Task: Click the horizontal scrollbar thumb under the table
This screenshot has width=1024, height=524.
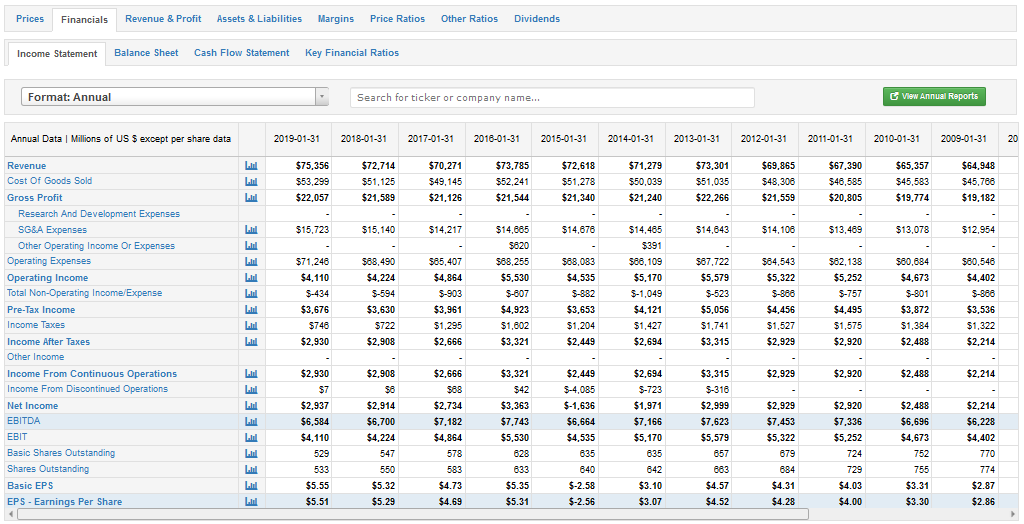Action: (x=413, y=515)
